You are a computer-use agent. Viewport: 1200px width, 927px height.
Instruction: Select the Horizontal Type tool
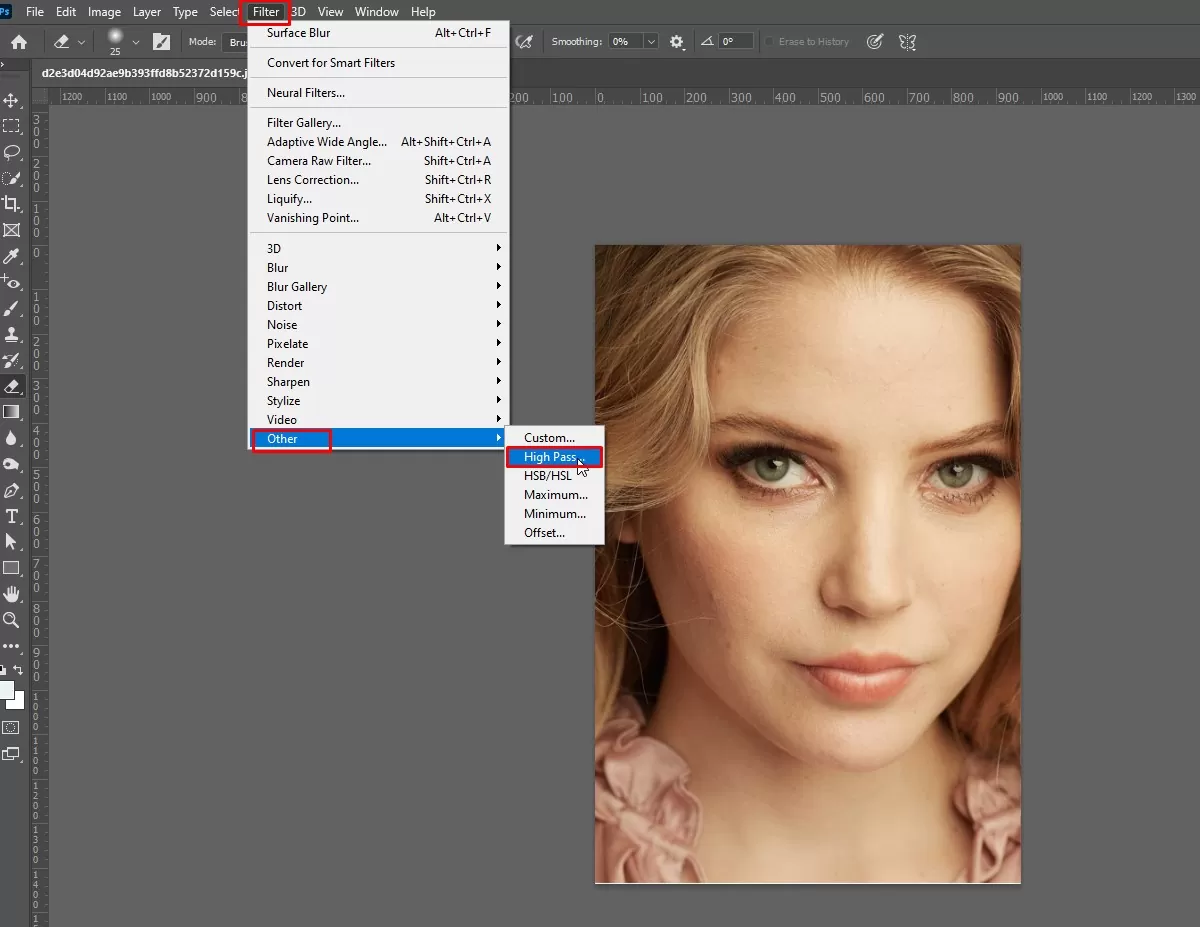12,516
